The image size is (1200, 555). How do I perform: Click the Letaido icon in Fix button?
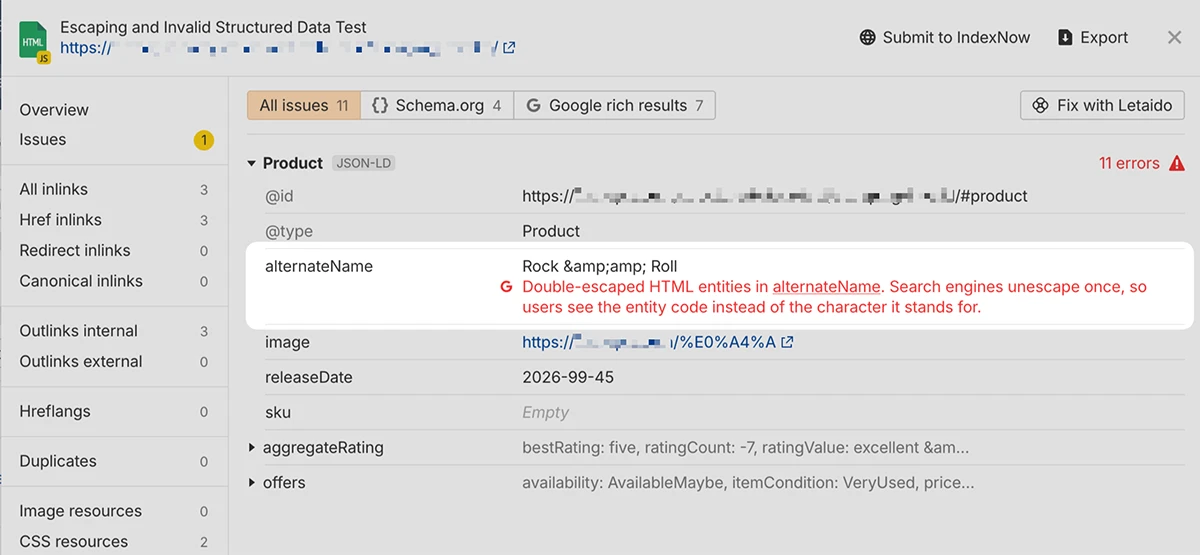[1040, 105]
